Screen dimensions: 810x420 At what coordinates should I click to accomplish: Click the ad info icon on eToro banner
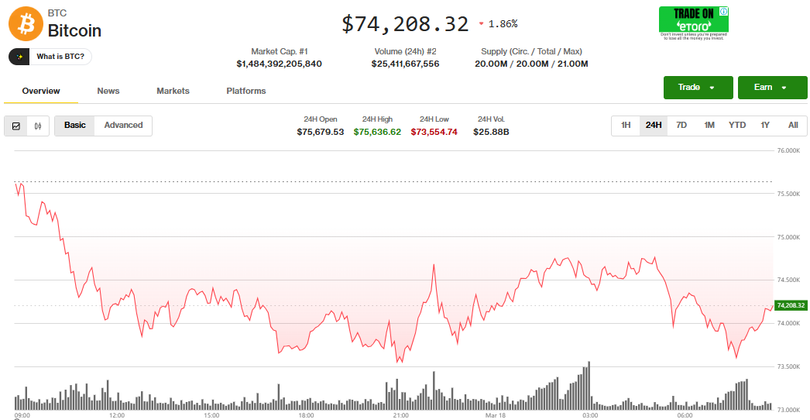(724, 11)
